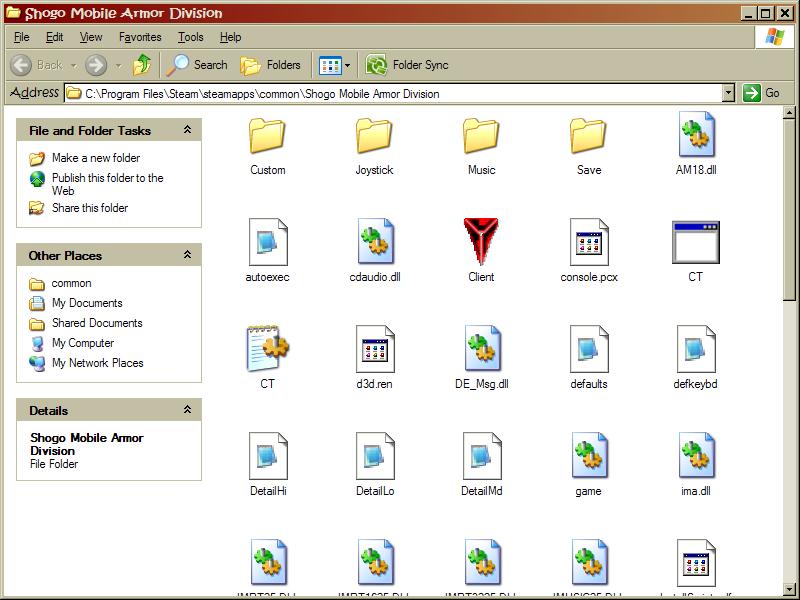Click the vertical scrollbar thumb
800x600 pixels.
[789, 210]
